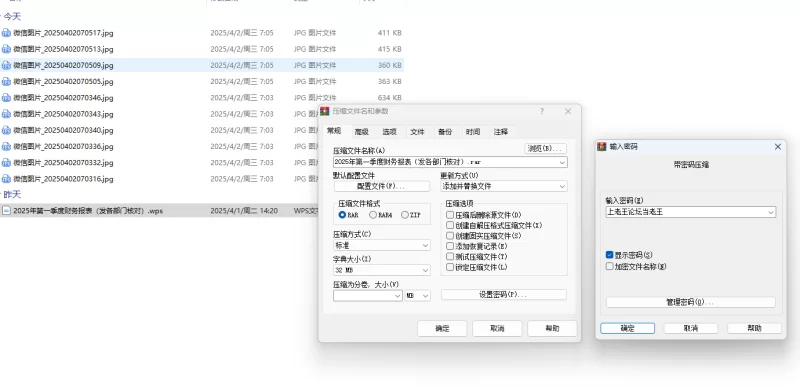Switch to the 选项 tab
Screen dimensions: 800x390
[x=389, y=132]
